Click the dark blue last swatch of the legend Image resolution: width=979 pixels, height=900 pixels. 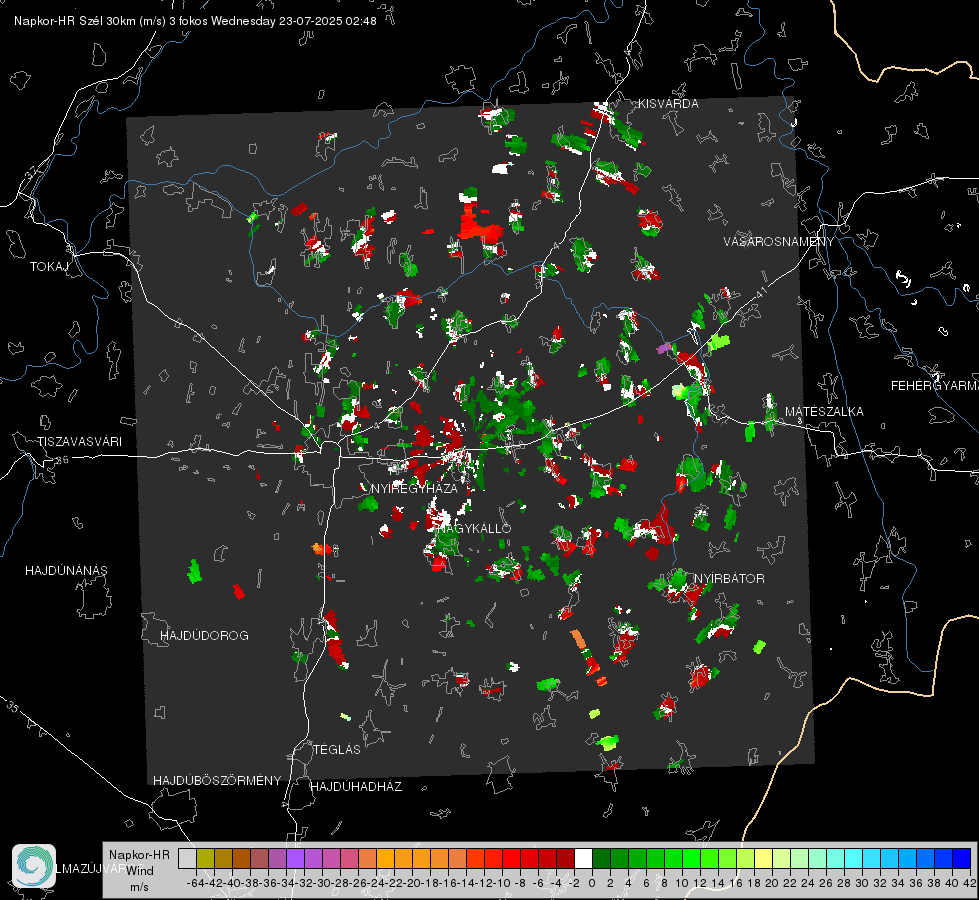click(x=962, y=858)
